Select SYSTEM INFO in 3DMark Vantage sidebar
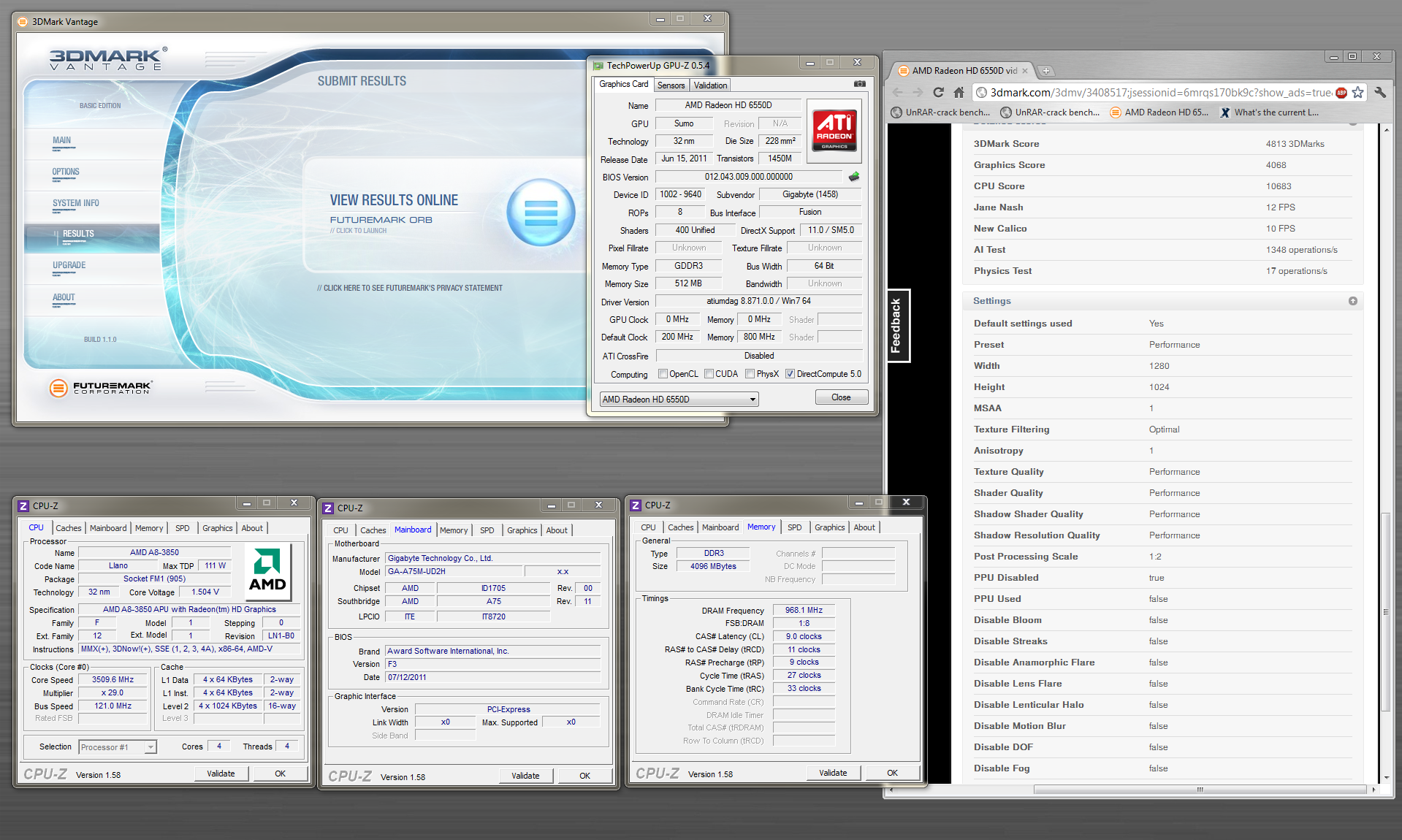This screenshot has width=1402, height=840. [75, 204]
